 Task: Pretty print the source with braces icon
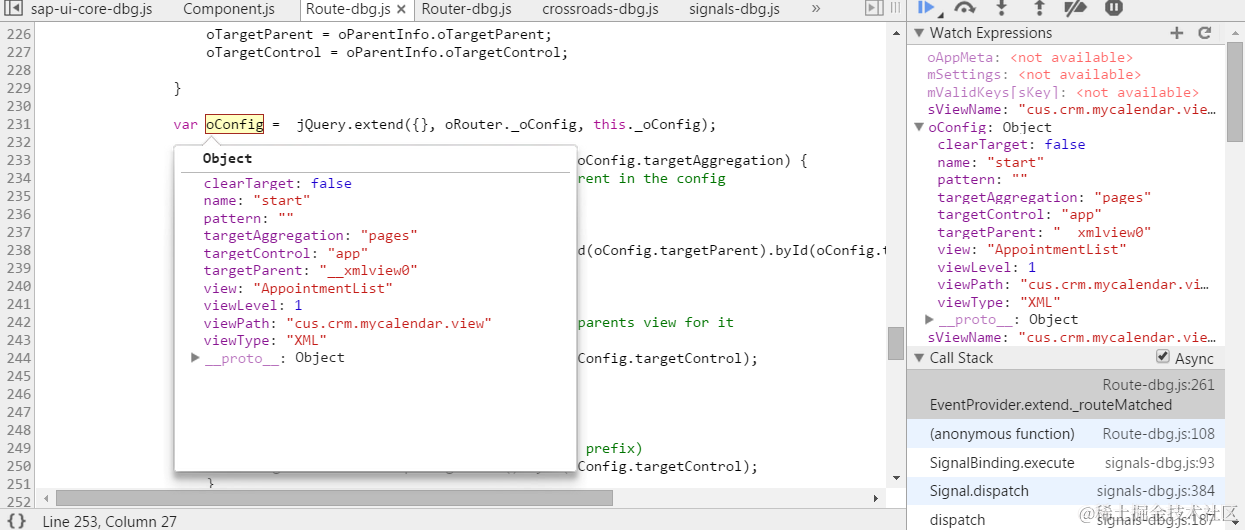(x=17, y=521)
